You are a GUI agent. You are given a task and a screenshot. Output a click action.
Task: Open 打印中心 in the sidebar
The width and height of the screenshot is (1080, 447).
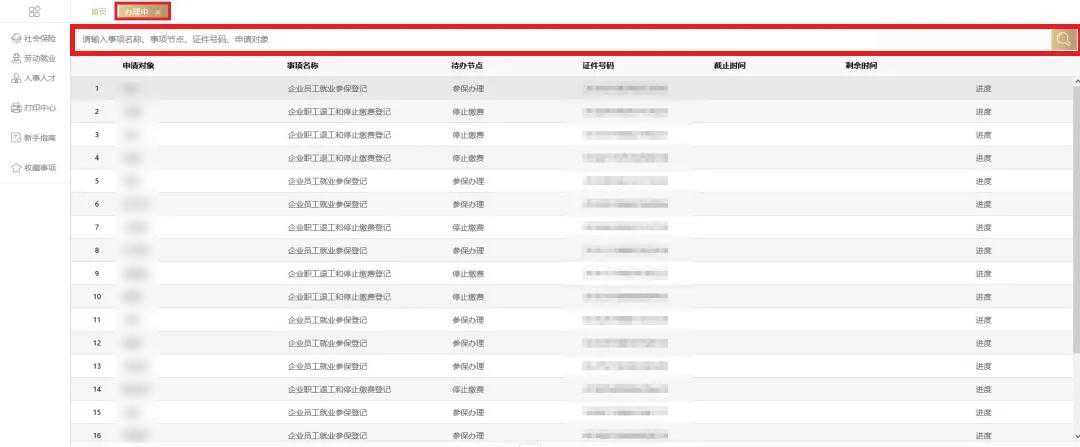33,107
